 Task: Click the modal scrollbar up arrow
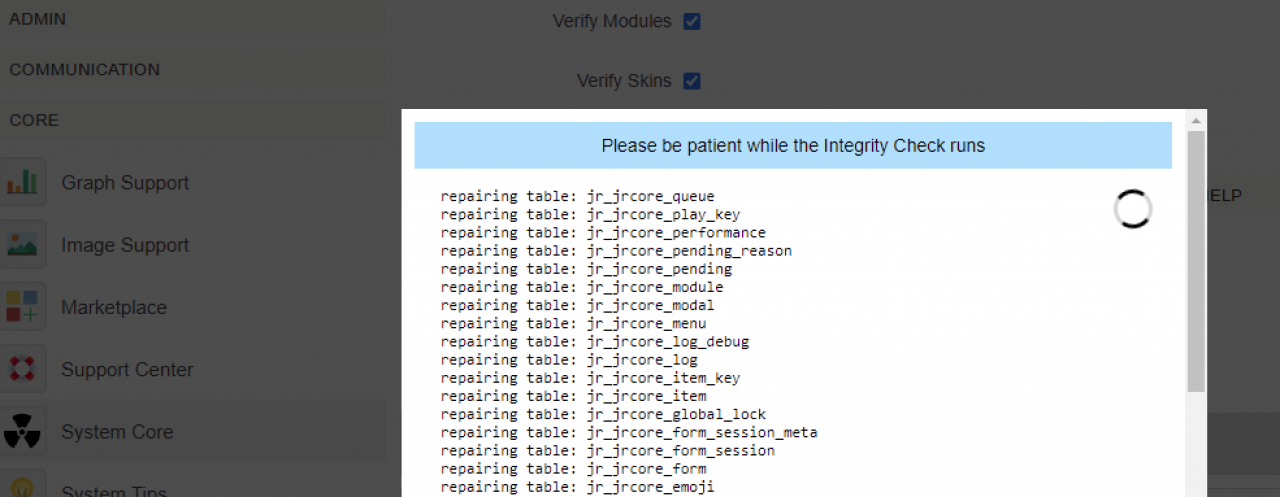[1196, 120]
